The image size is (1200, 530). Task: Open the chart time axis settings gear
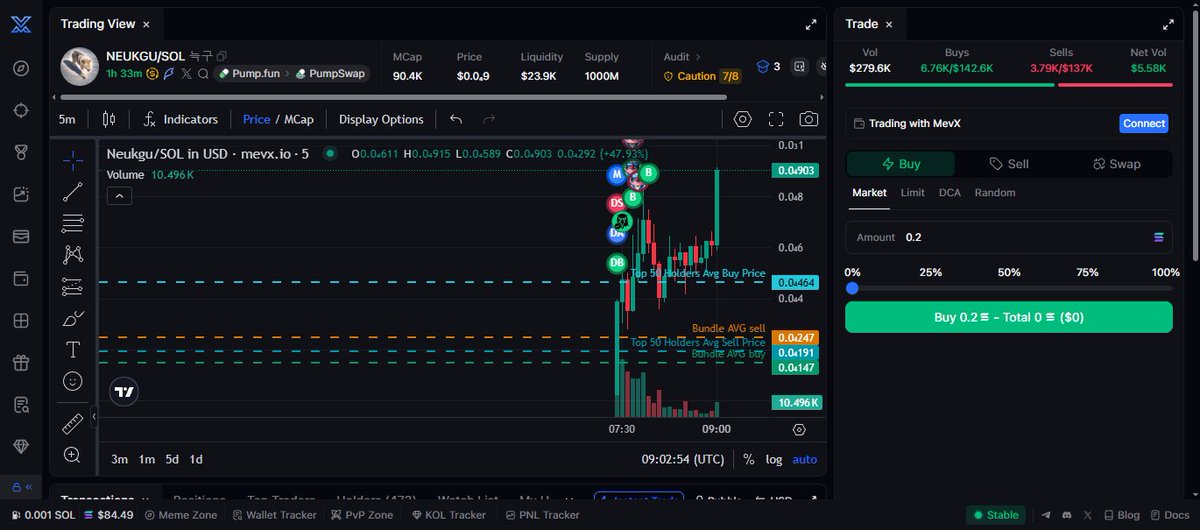[799, 429]
